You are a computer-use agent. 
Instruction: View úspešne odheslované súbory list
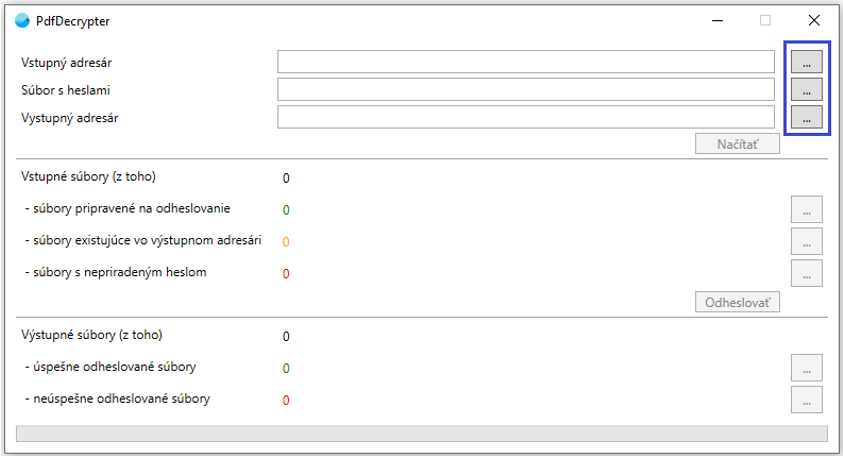(806, 368)
